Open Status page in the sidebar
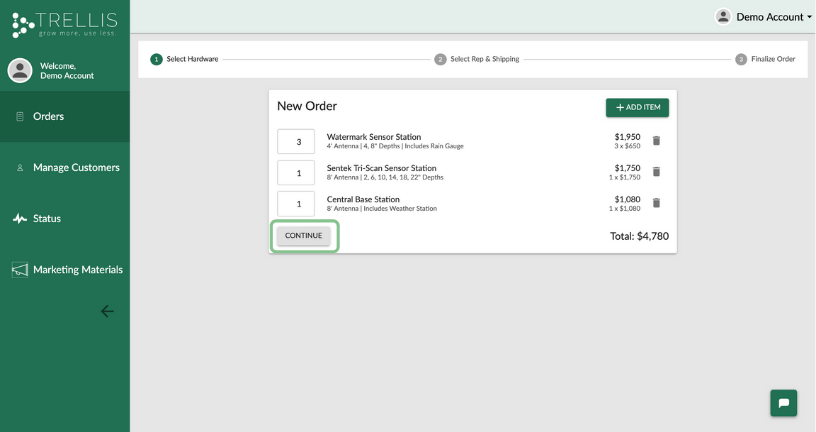This screenshot has width=816, height=432. (65, 219)
